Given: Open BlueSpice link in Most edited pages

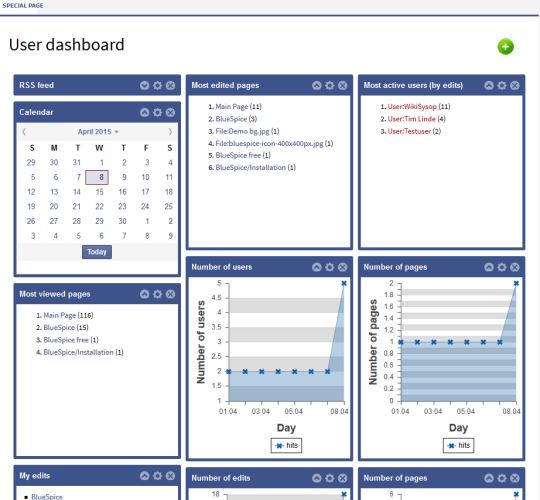Looking at the screenshot, I should 231,119.
